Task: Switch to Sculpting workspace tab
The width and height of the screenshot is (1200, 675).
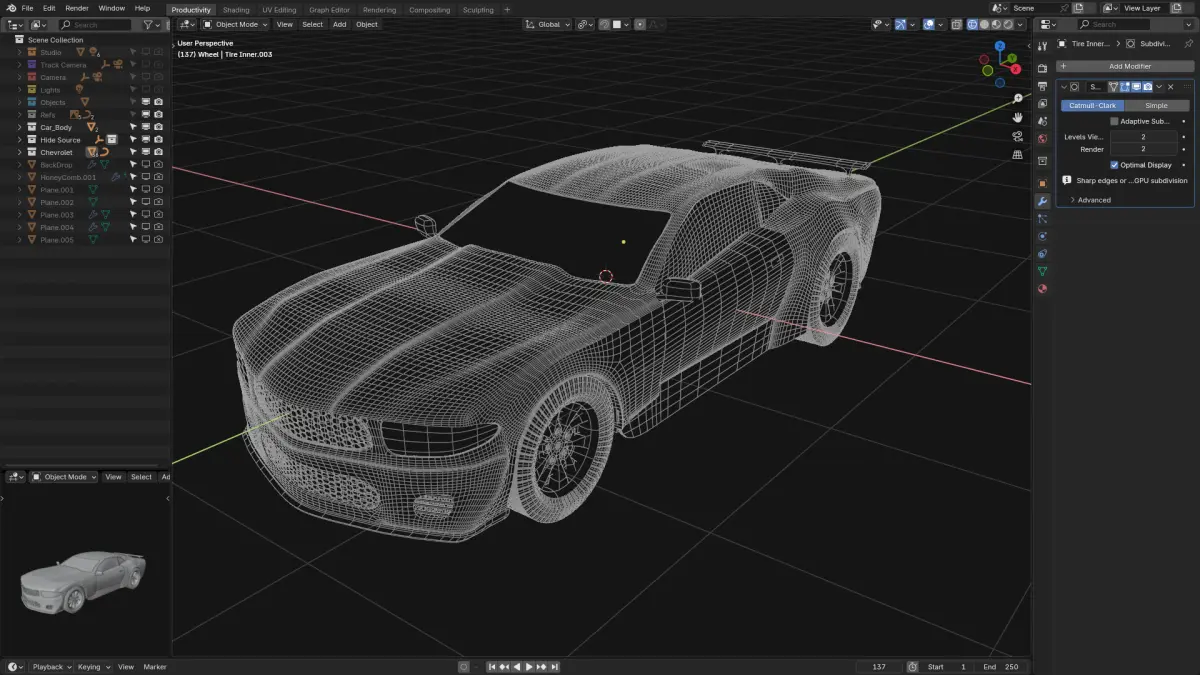Action: [x=478, y=9]
